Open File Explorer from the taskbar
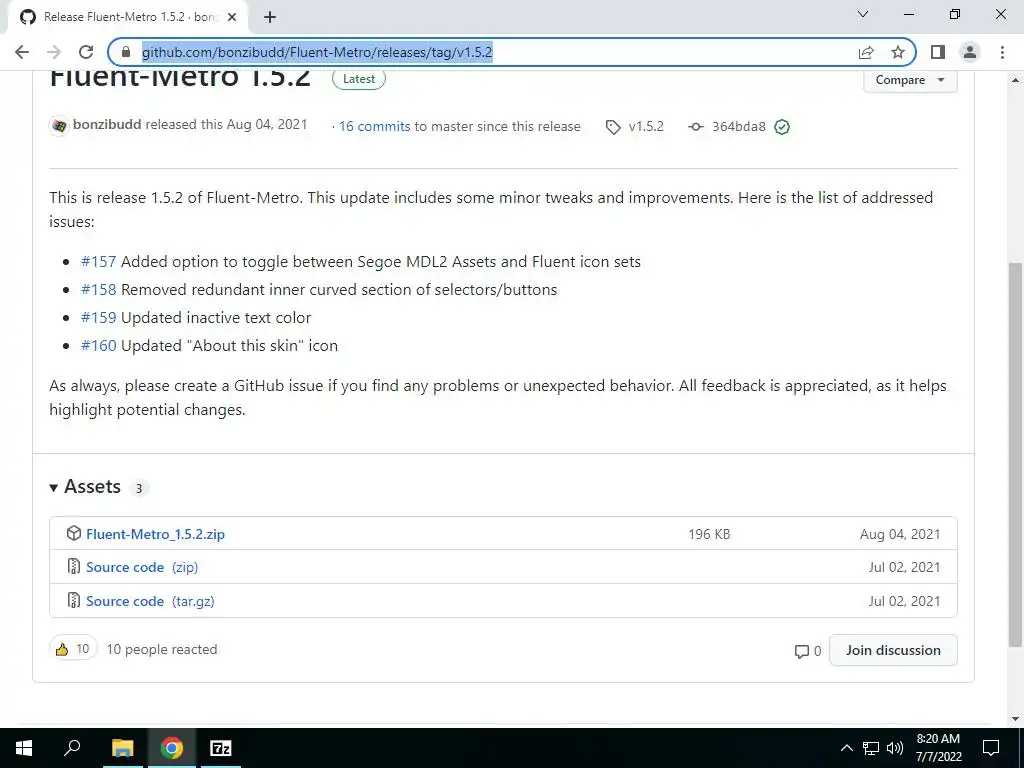 [122, 748]
